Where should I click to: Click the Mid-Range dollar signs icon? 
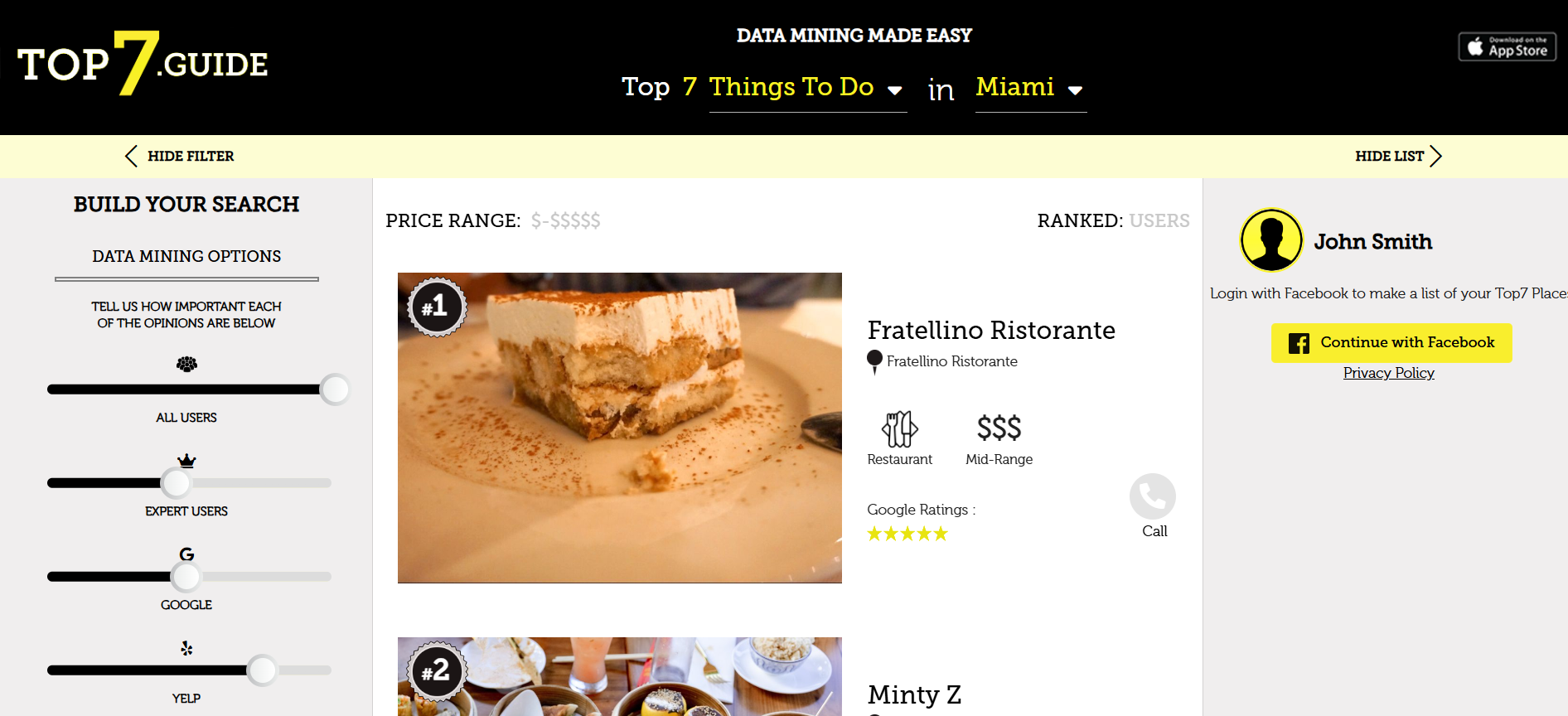(x=999, y=428)
